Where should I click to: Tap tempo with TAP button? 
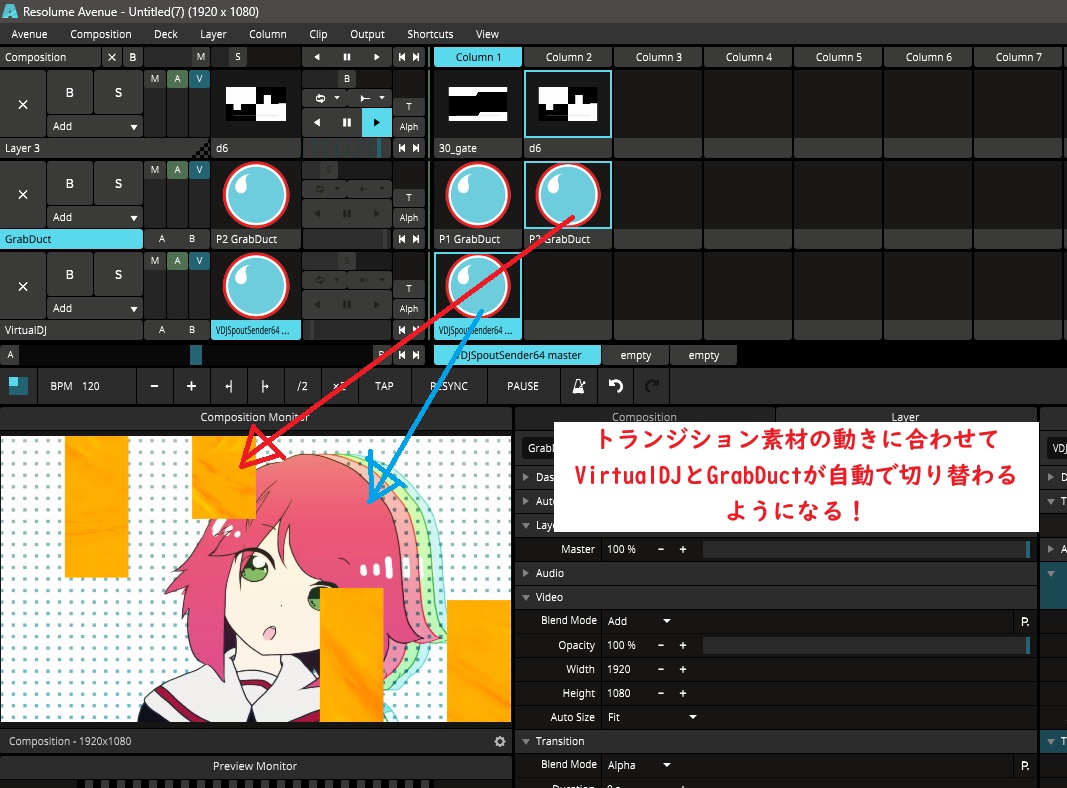[x=384, y=386]
